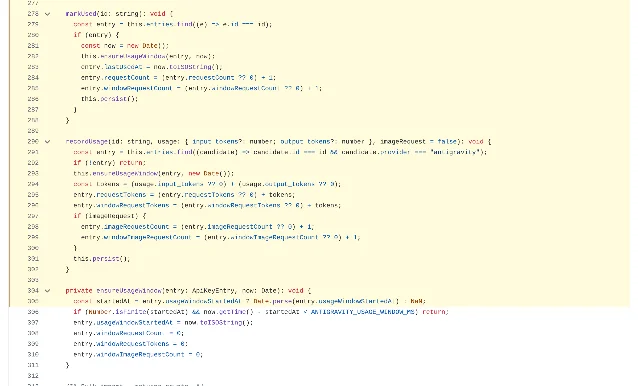638x386 pixels.
Task: Click 'this.persist()' on line 286
Action: click(109, 99)
